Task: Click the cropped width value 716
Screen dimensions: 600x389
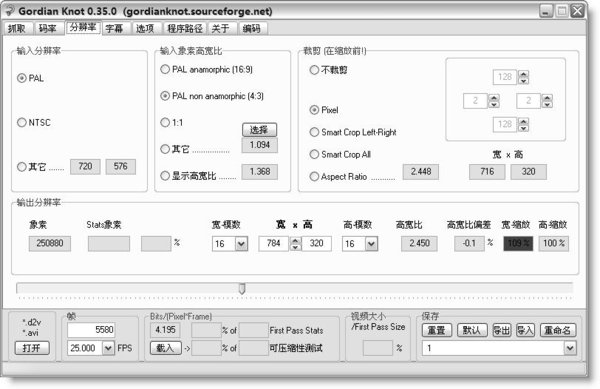Action: click(x=487, y=172)
